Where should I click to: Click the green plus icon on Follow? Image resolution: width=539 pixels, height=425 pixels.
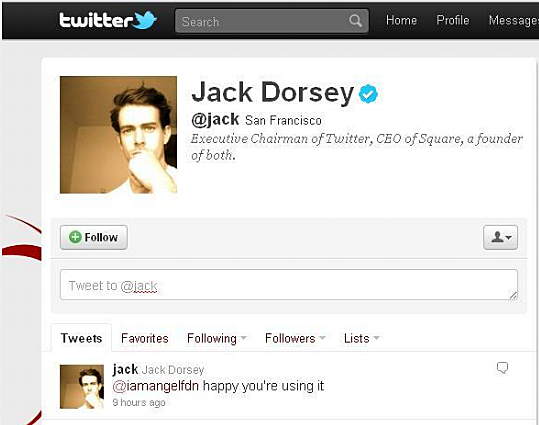coord(75,237)
